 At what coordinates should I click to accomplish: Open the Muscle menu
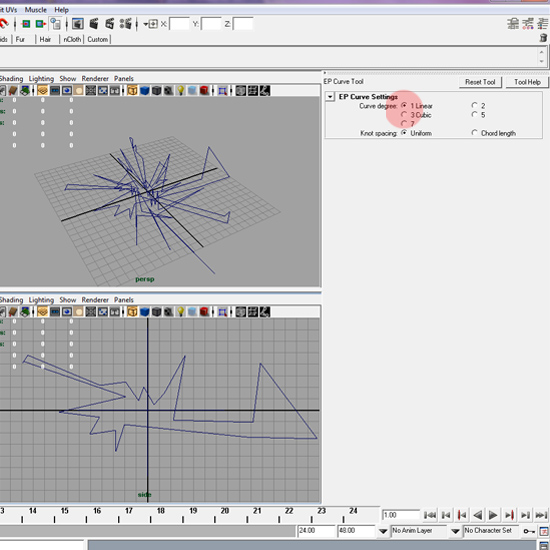(x=36, y=10)
